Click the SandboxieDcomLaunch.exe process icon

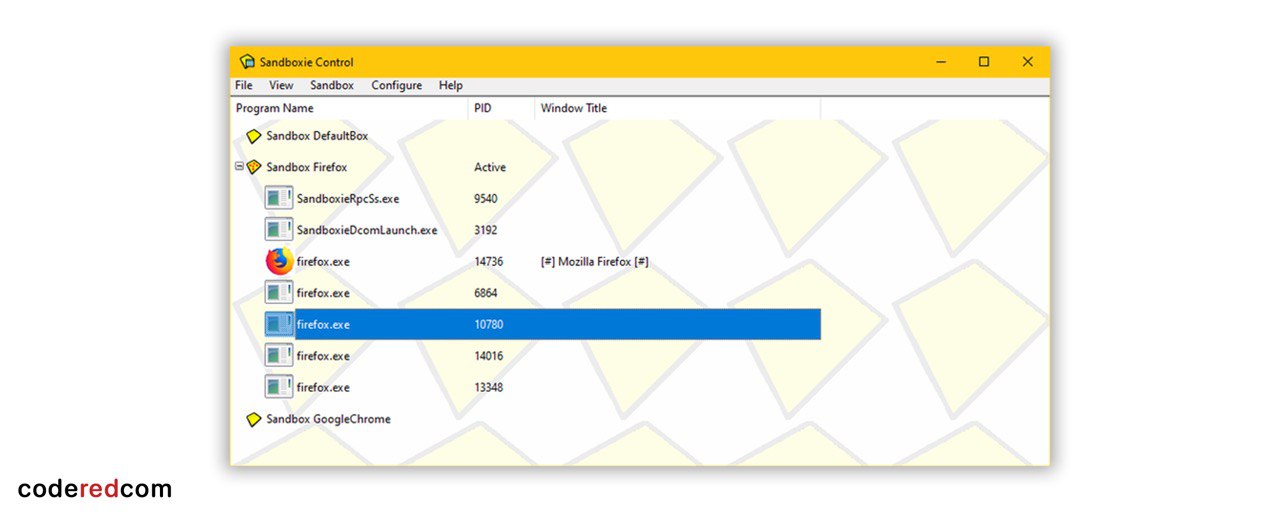[279, 230]
